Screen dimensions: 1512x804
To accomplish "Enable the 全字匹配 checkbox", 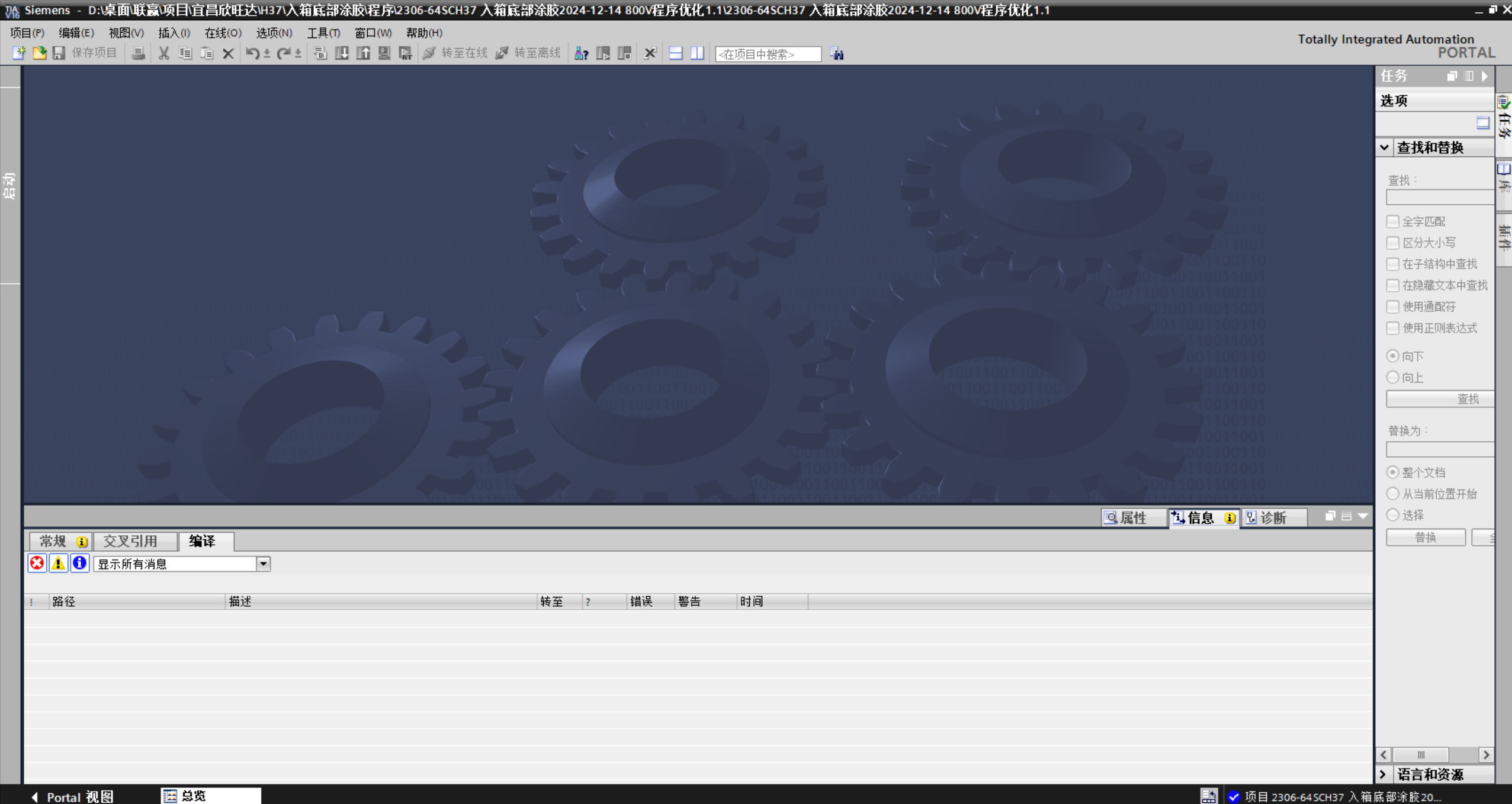I will (1392, 221).
